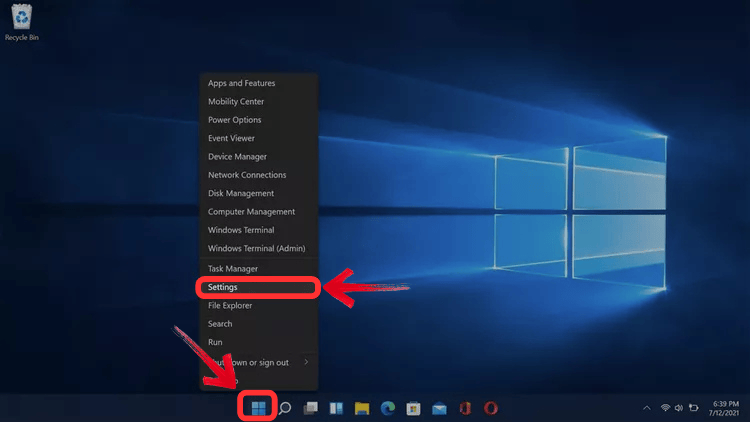The image size is (750, 422).
Task: Open Wi-Fi network tray icon
Action: 665,408
